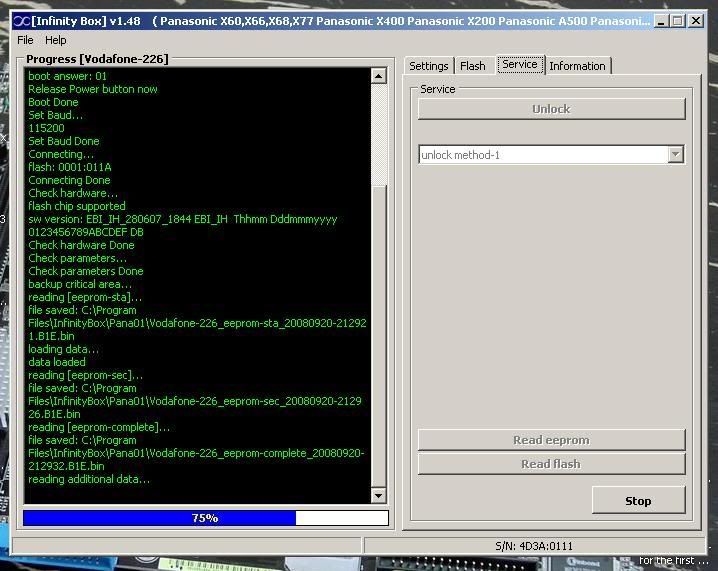This screenshot has height=571, width=718.
Task: Click the Read eeprom button
Action: 551,440
